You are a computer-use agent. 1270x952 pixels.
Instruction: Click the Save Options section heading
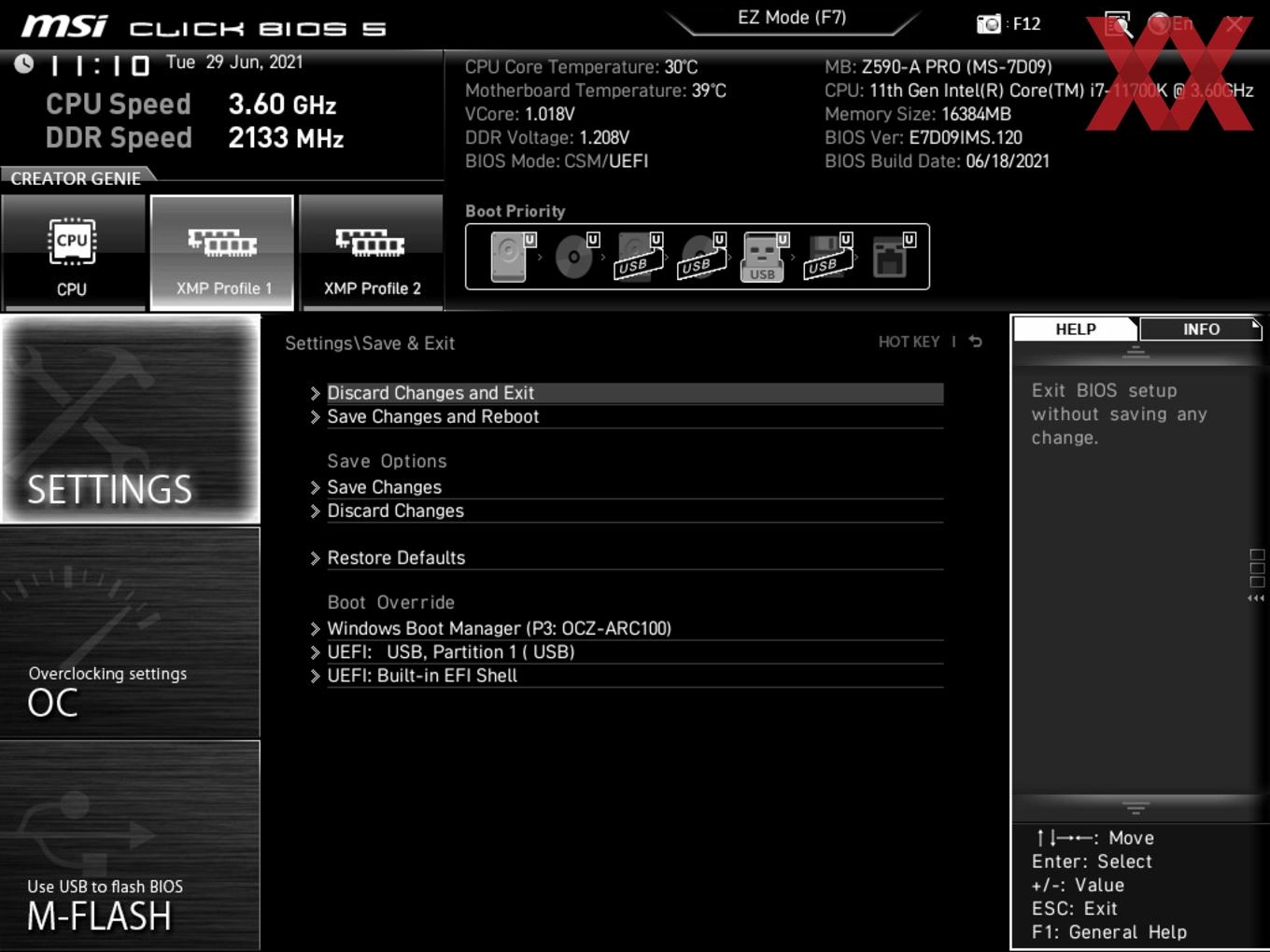[x=387, y=461]
